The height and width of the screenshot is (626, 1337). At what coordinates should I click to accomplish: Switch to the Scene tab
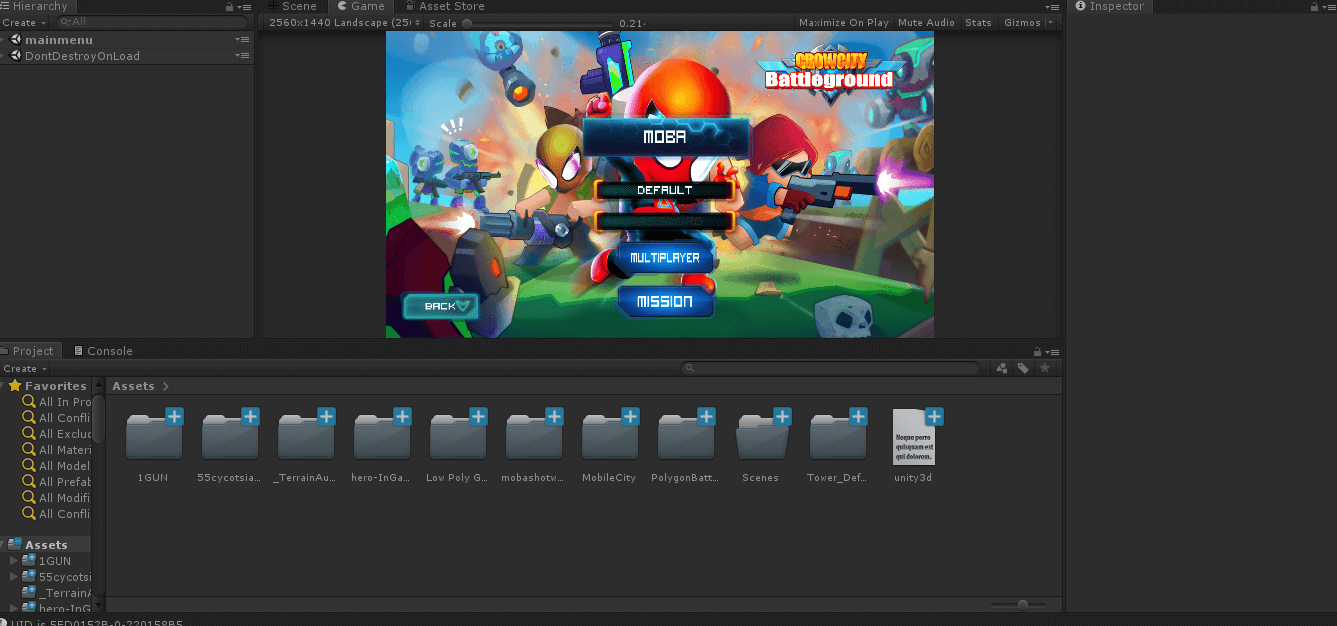(x=293, y=6)
